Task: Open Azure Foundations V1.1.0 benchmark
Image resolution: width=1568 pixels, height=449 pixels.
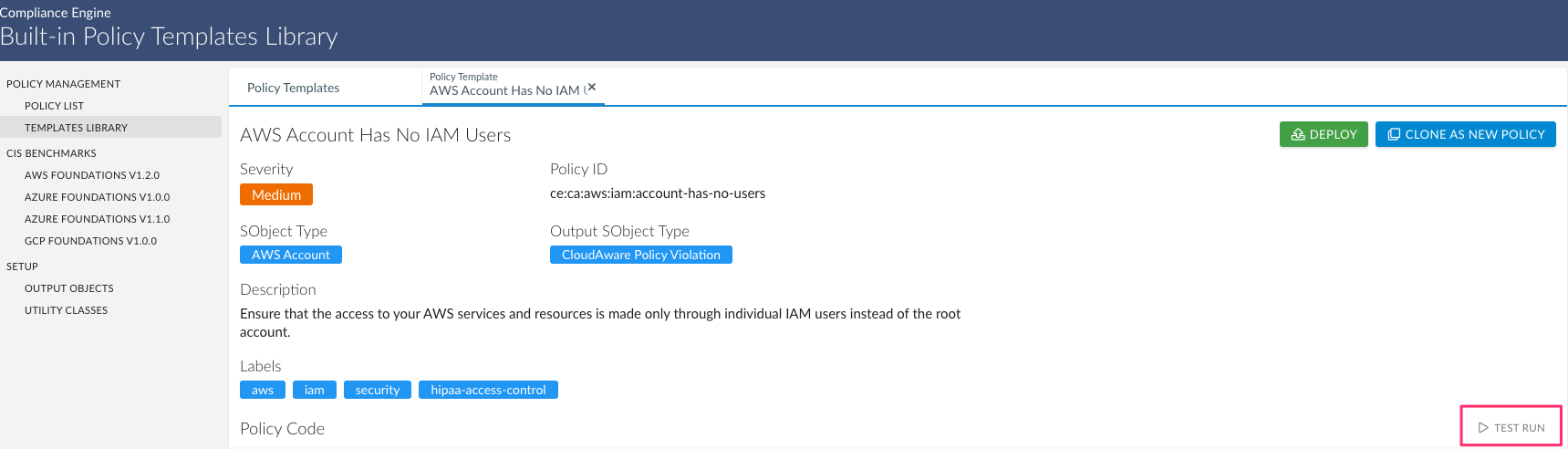Action: click(x=97, y=219)
